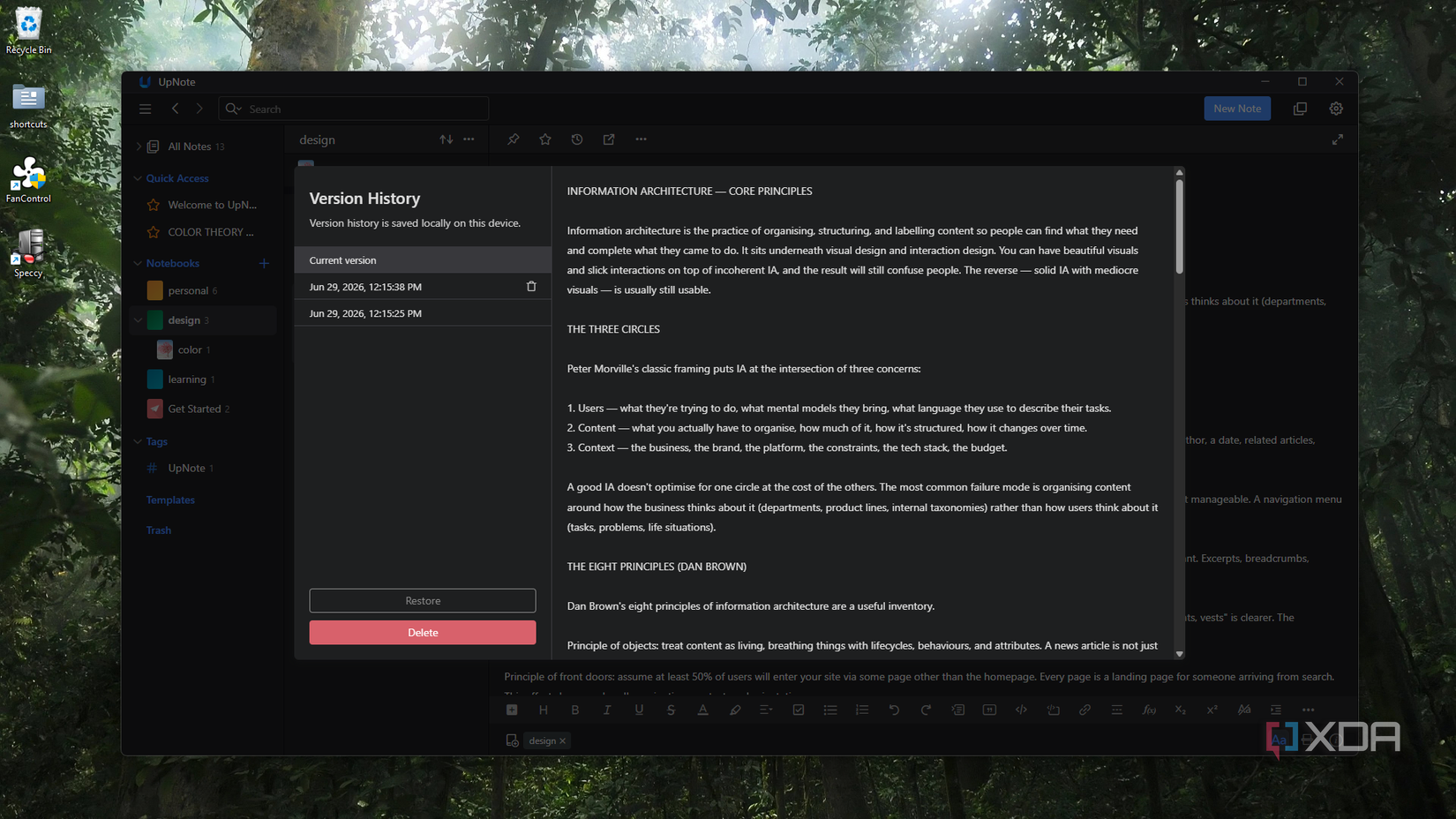Toggle the sidebar with the hamburger icon

coord(146,109)
